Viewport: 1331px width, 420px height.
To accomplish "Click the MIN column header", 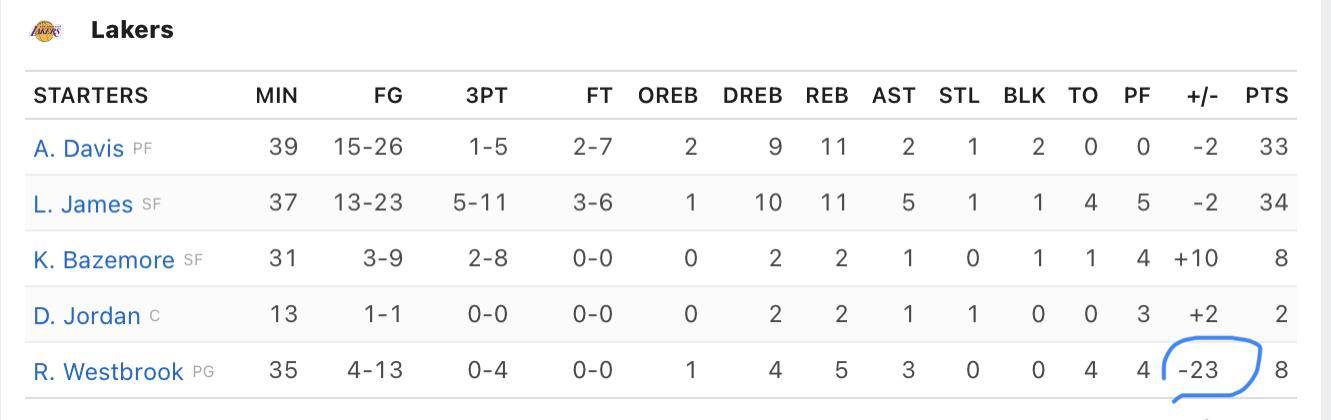I will point(277,96).
